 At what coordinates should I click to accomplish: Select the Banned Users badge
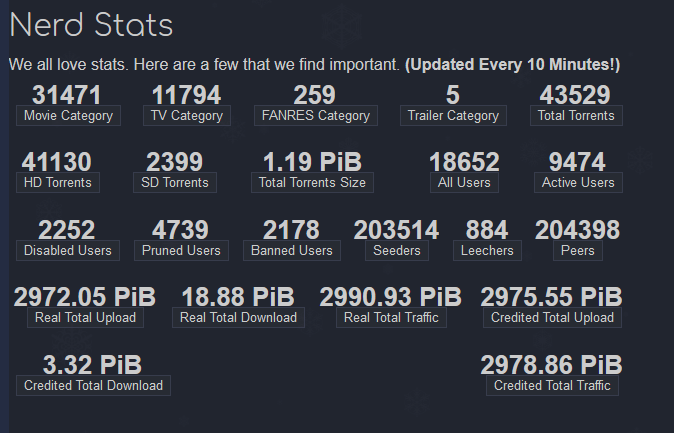point(292,251)
